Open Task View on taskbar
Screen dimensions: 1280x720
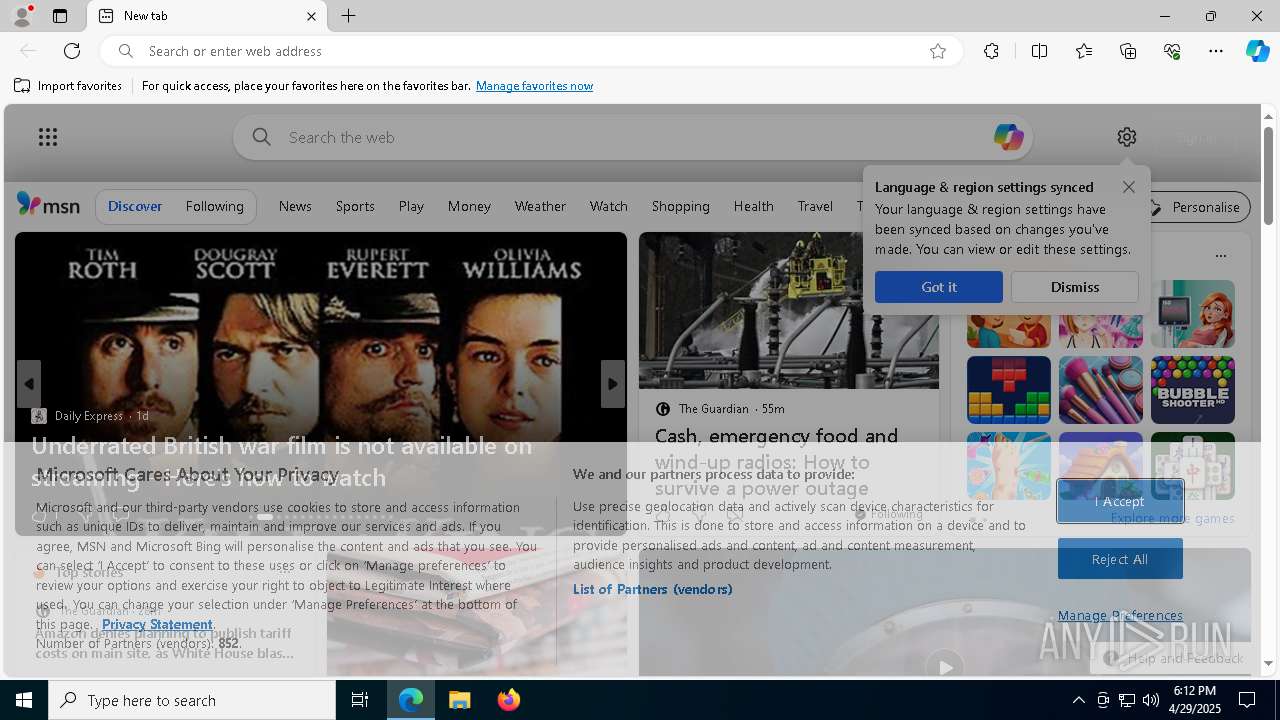pyautogui.click(x=360, y=700)
